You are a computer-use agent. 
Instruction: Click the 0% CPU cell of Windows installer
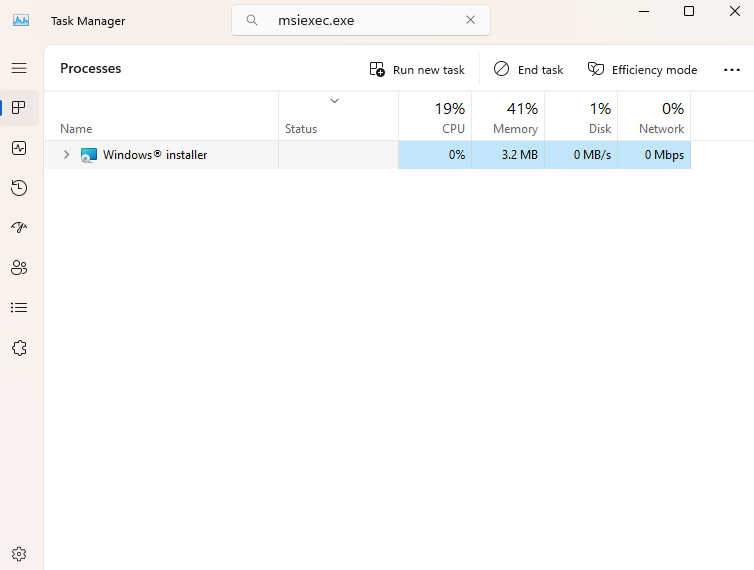(x=435, y=155)
